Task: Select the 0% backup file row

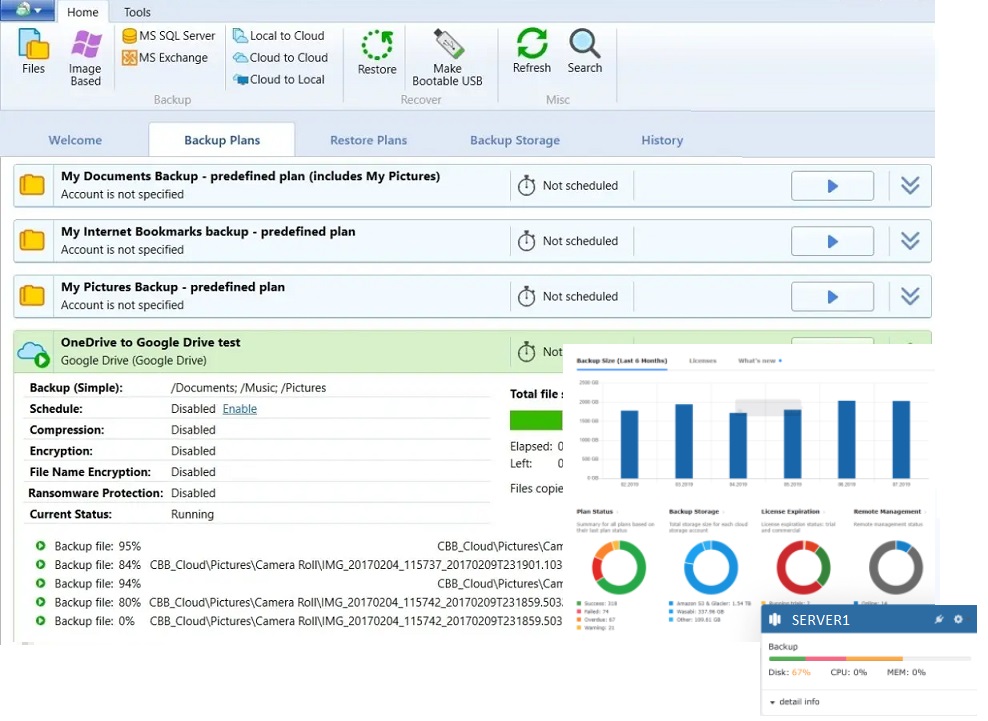Action: tap(299, 621)
